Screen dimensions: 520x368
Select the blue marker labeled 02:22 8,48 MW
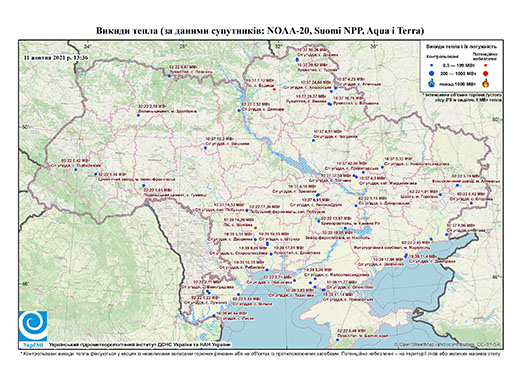[x=337, y=340]
